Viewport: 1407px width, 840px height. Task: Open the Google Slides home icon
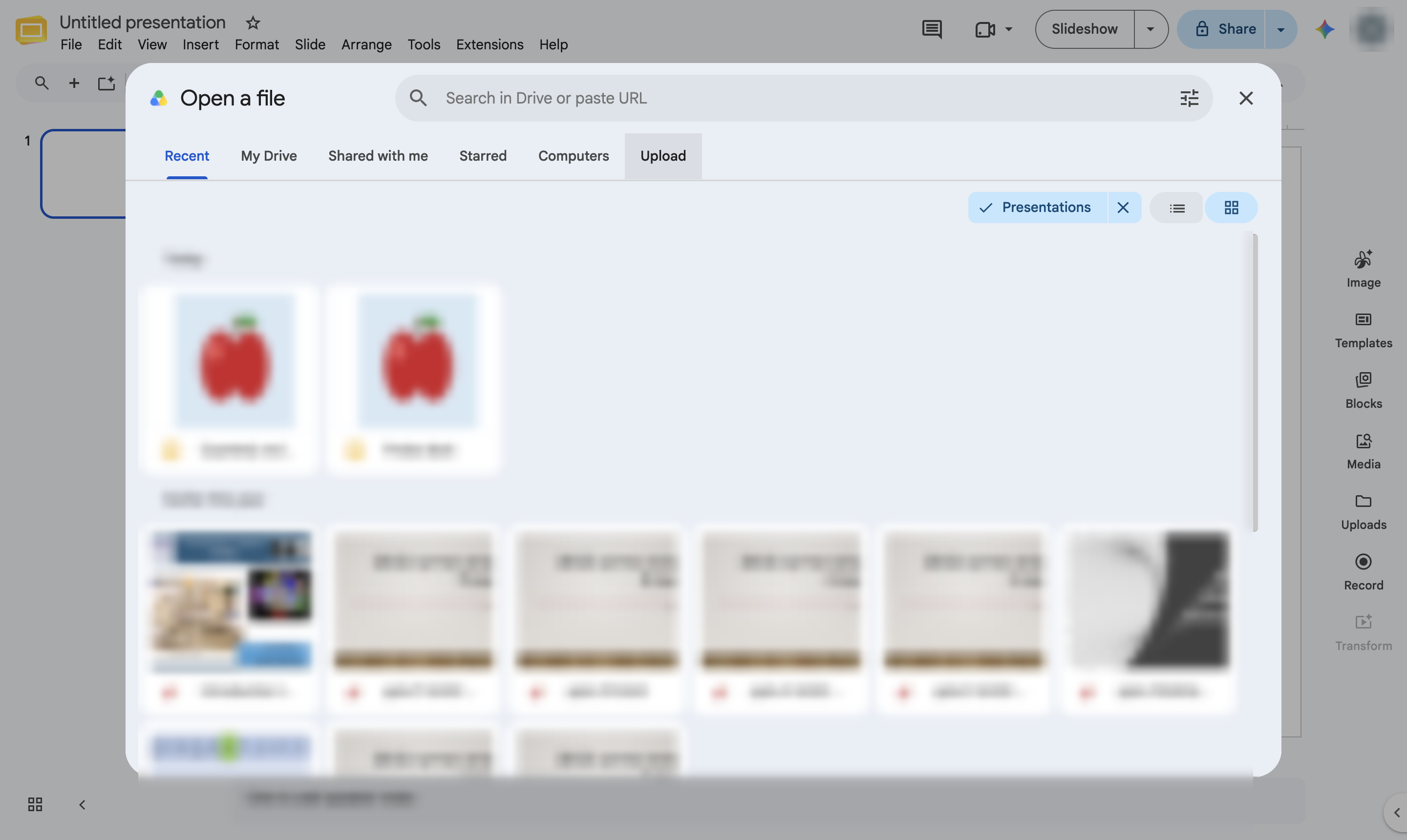(x=31, y=30)
